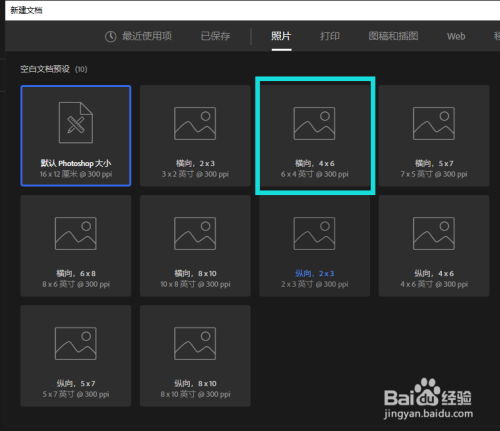Switch to the 打印 tab
Image resolution: width=500 pixels, height=431 pixels.
(x=330, y=36)
